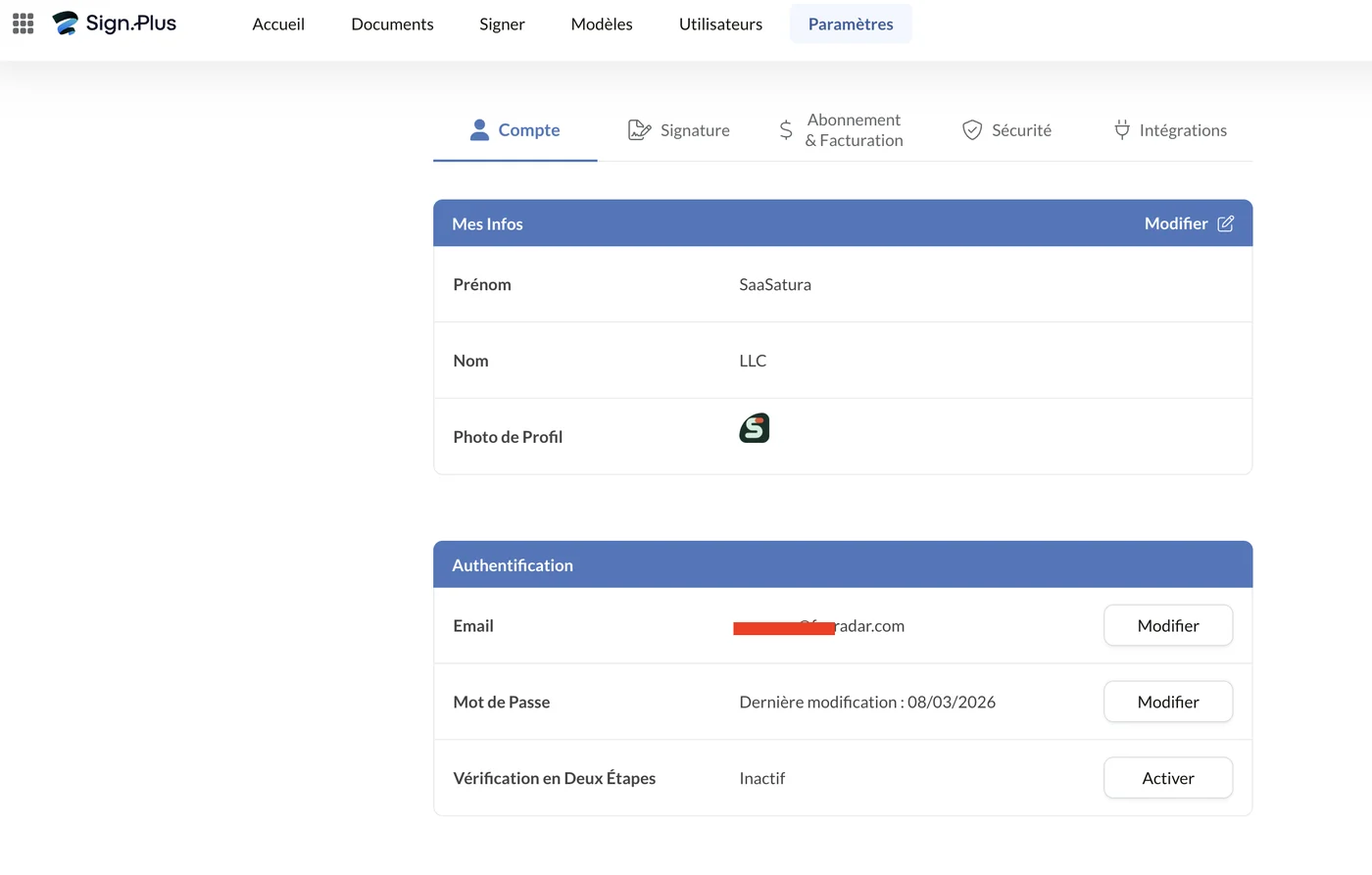Viewport: 1372px width, 875px height.
Task: Go to Accueil in top navigation
Action: pyautogui.click(x=278, y=24)
